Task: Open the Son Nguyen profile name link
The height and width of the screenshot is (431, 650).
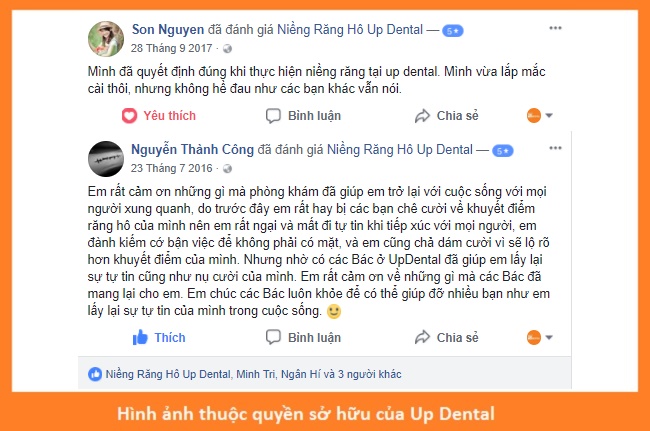Action: tap(168, 29)
